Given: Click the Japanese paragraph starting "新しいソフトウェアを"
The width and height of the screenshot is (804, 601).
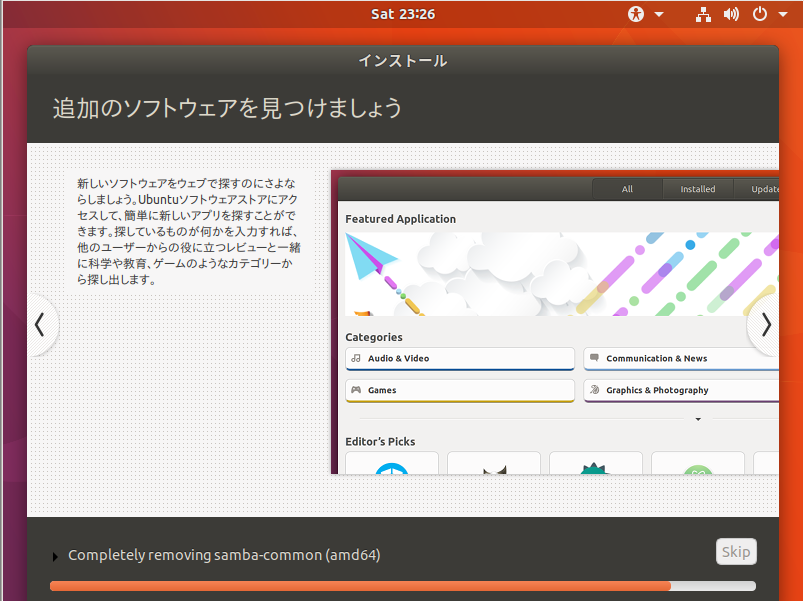Looking at the screenshot, I should (189, 231).
